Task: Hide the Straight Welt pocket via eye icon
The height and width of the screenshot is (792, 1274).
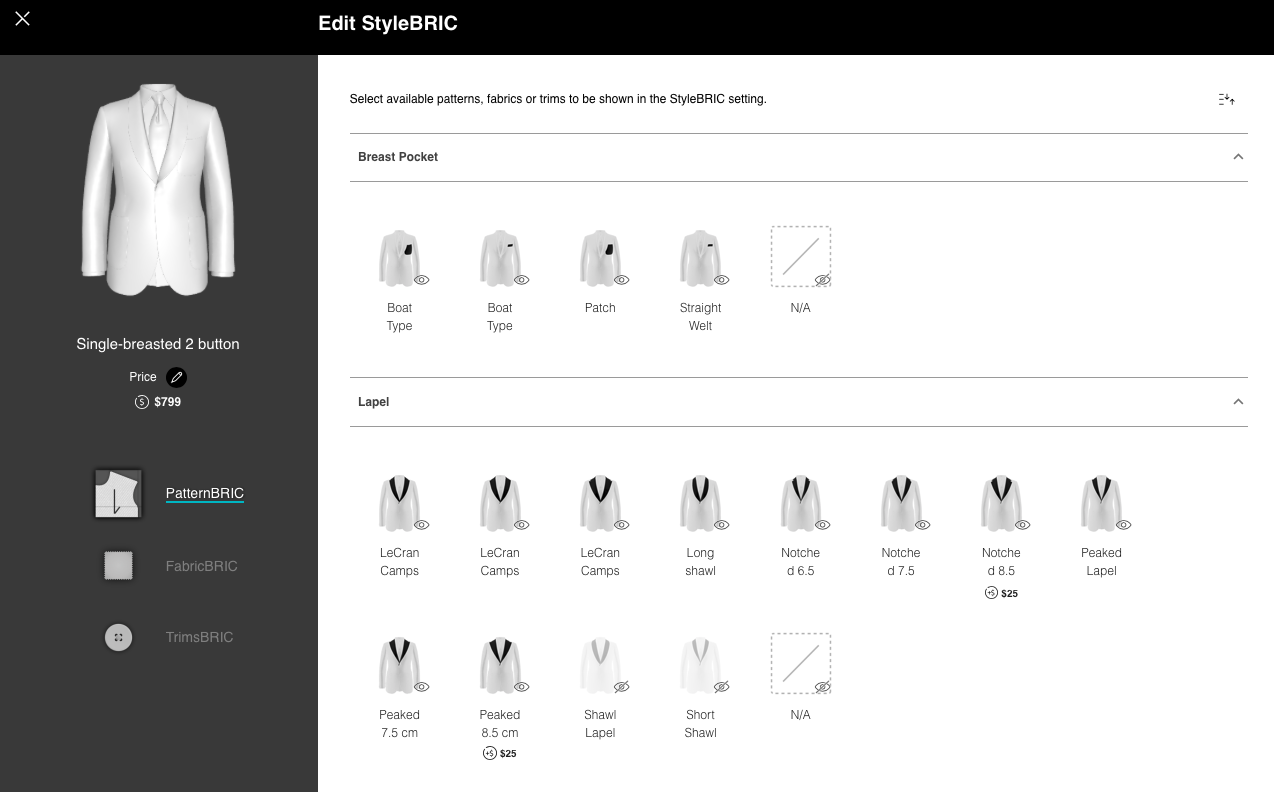Action: tap(722, 280)
